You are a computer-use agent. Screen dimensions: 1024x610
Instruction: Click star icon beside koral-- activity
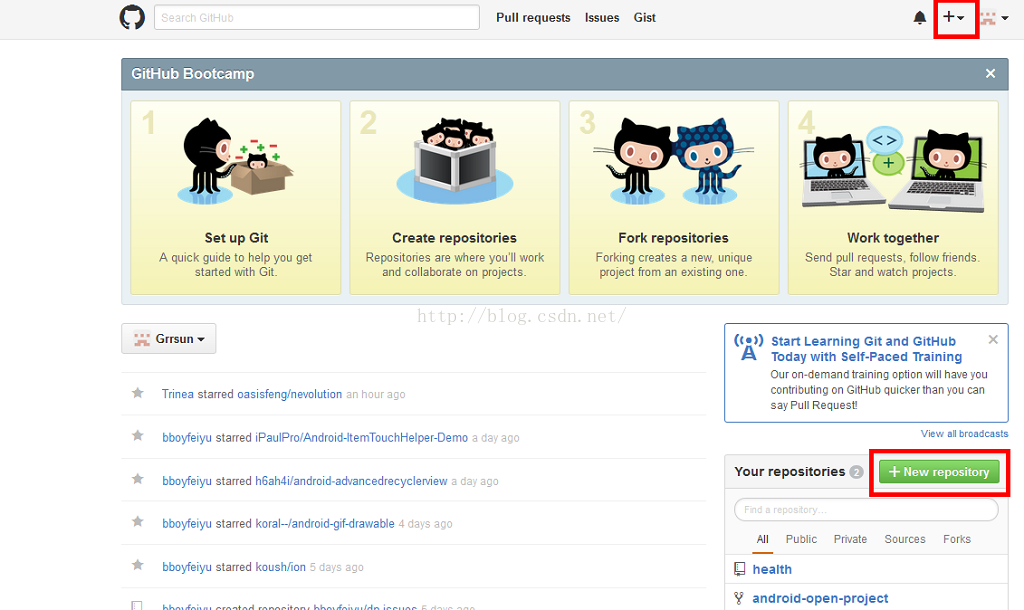coord(138,521)
